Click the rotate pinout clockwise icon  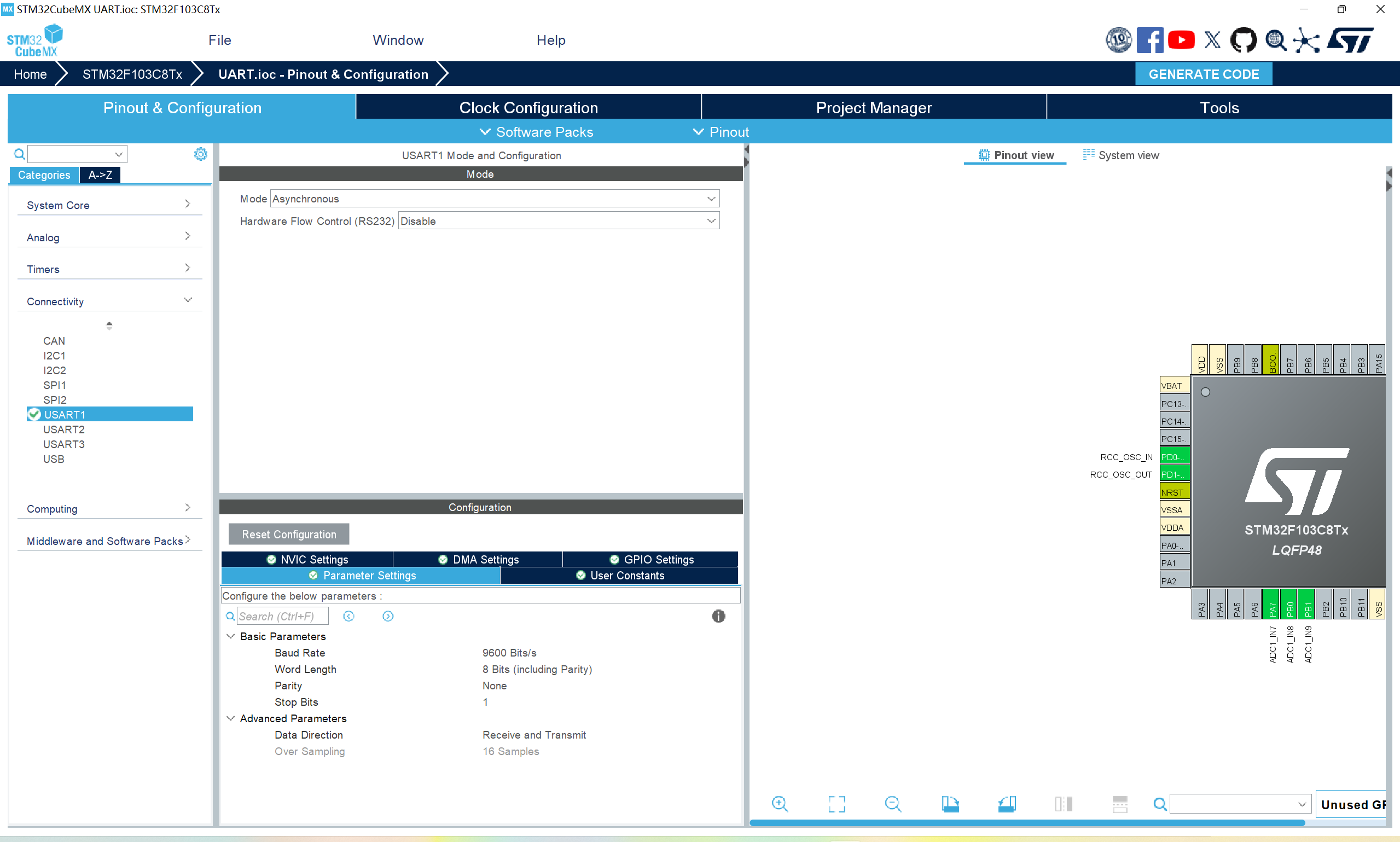(x=950, y=803)
